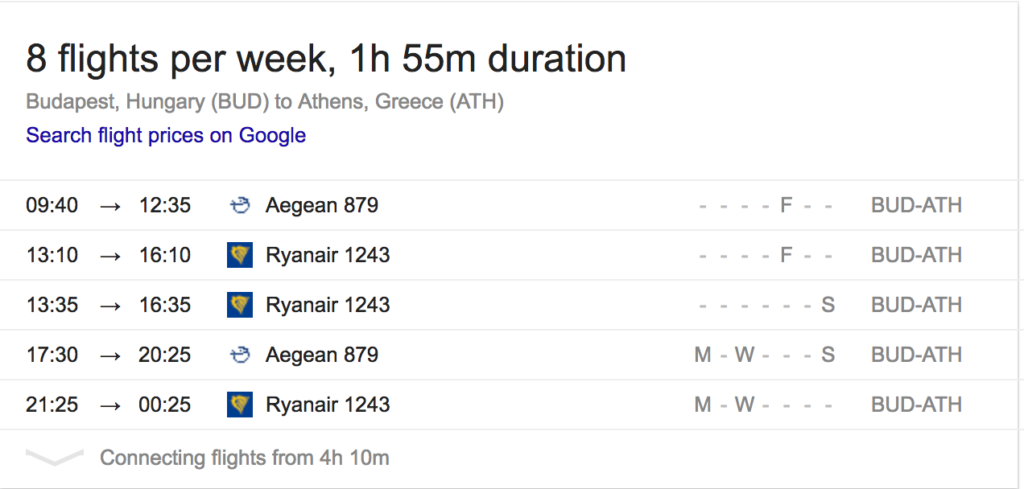Select Aegean 879 flight departing 17:30
This screenshot has width=1024, height=489.
pos(509,355)
